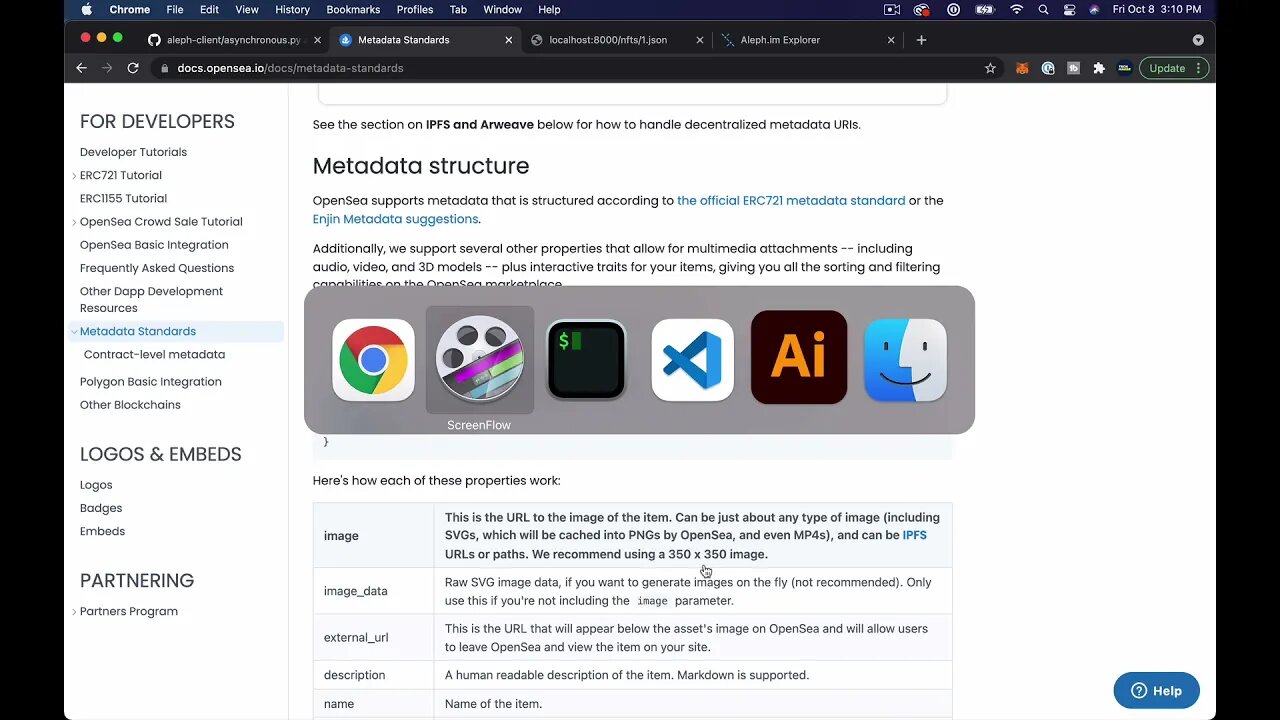
Task: Click the image_data table cell
Action: (373, 591)
